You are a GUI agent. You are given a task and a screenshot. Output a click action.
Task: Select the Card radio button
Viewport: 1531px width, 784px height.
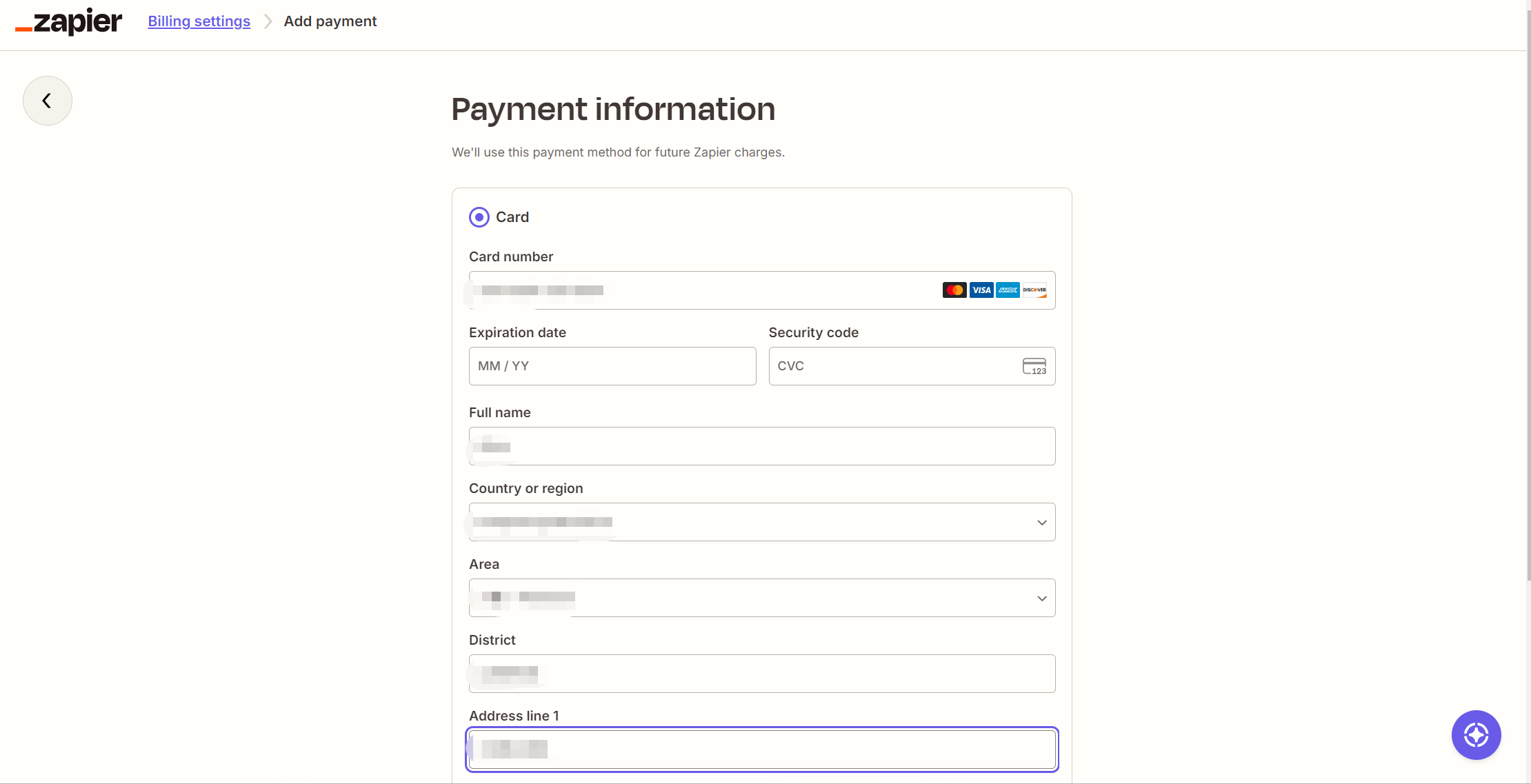(479, 217)
